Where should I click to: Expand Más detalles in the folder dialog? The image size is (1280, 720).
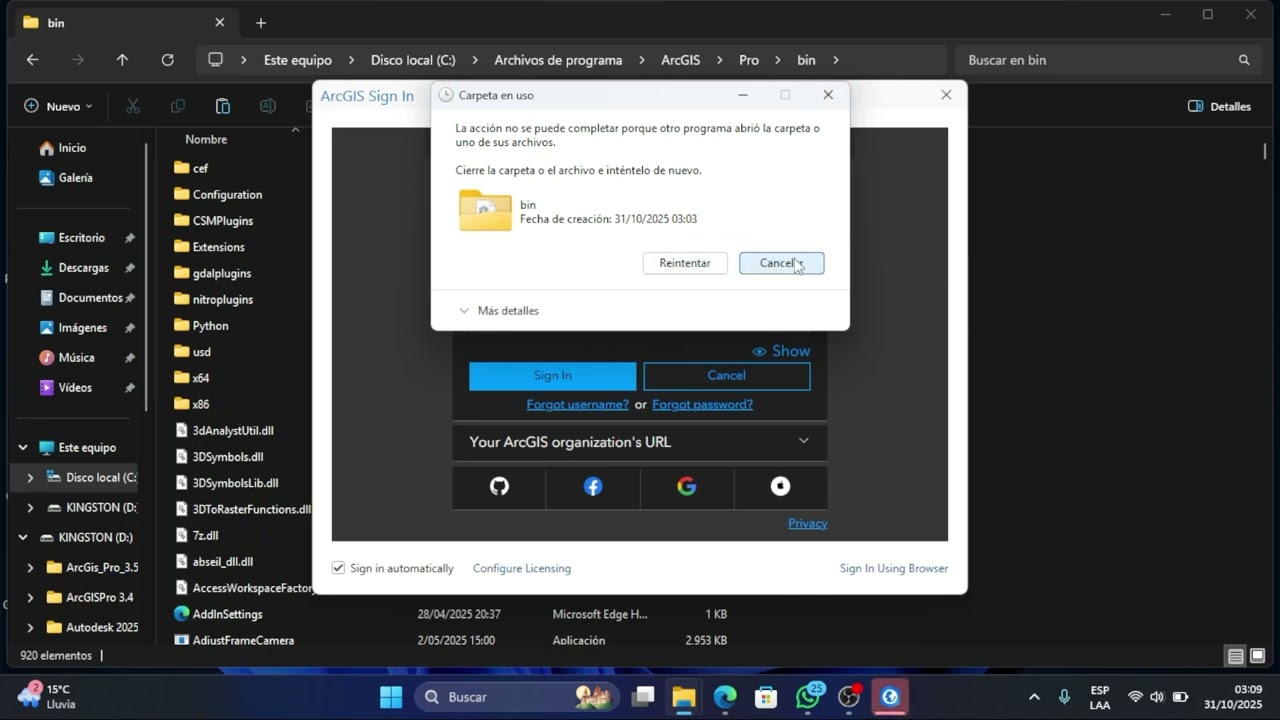pyautogui.click(x=498, y=311)
